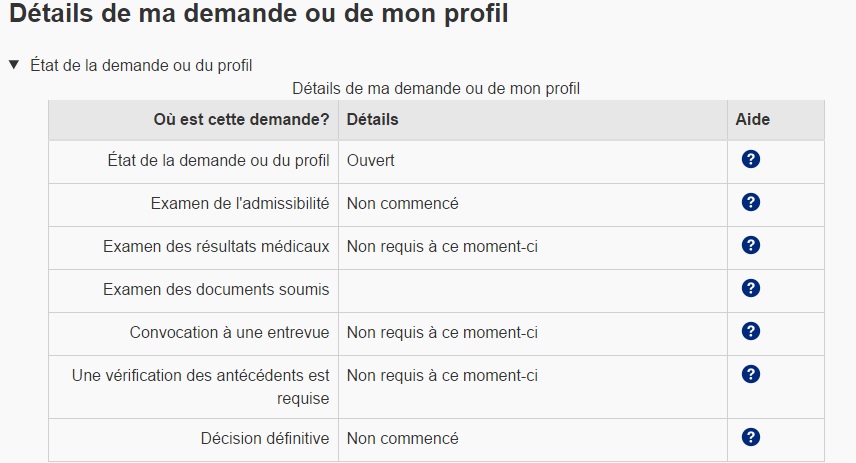The image size is (856, 463).
Task: Select the "Détails" column header
Action: point(372,119)
